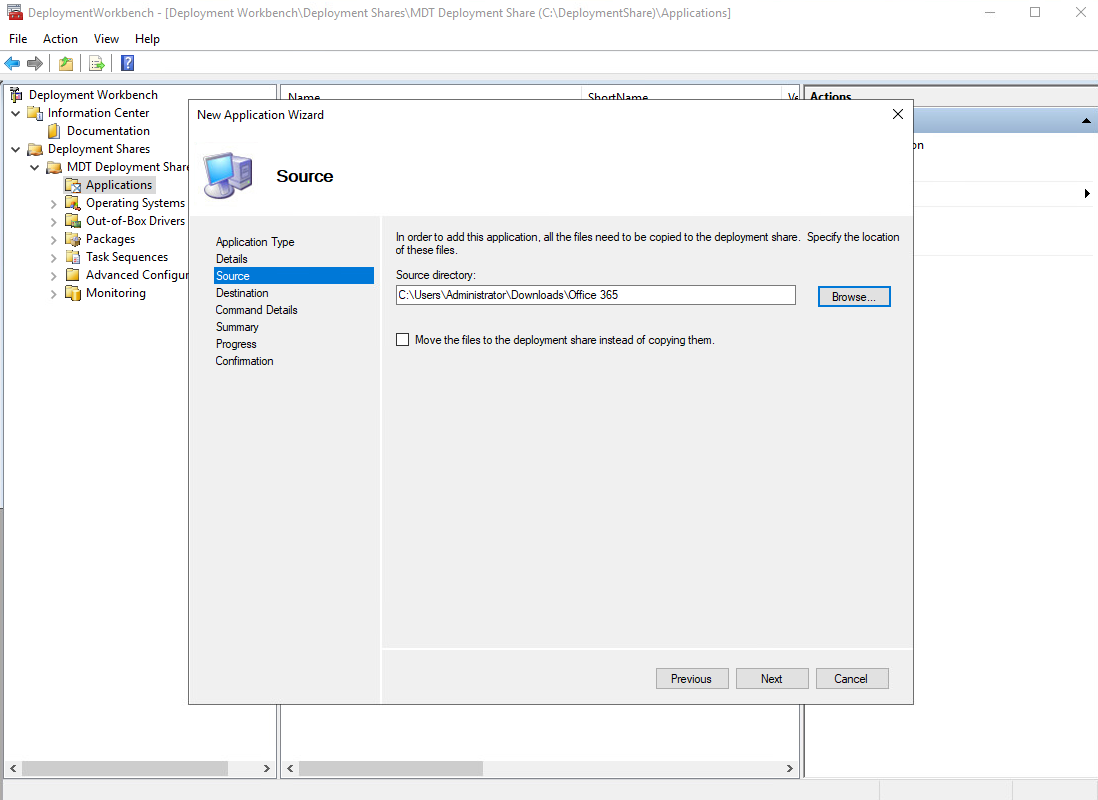Viewport: 1098px width, 800px height.
Task: Expand the Task Sequences node
Action: [53, 258]
